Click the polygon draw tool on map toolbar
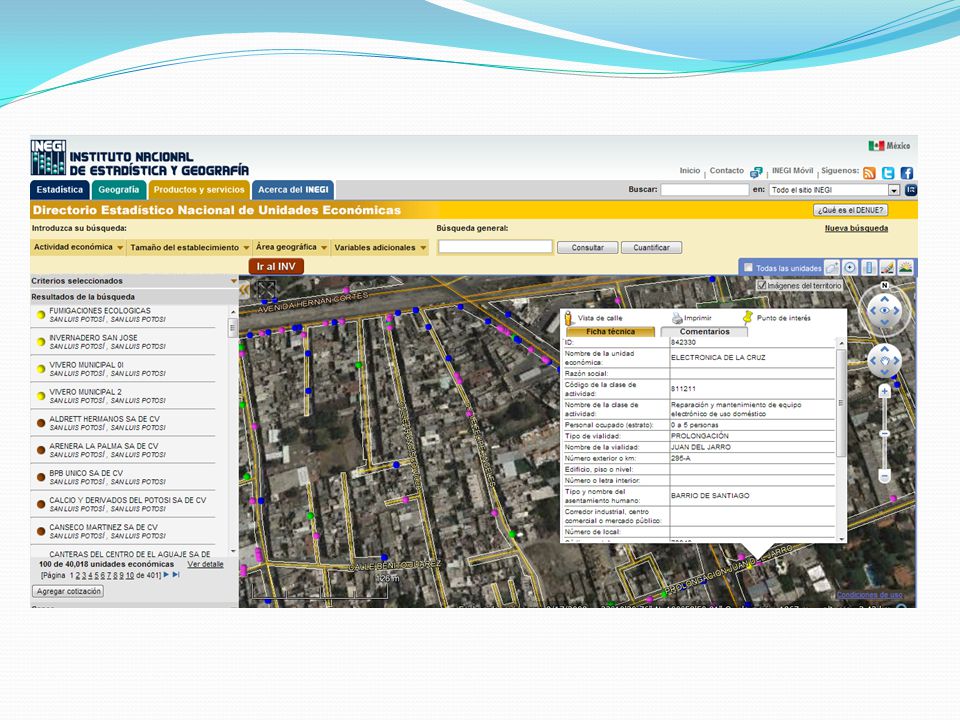960x720 pixels. click(831, 268)
